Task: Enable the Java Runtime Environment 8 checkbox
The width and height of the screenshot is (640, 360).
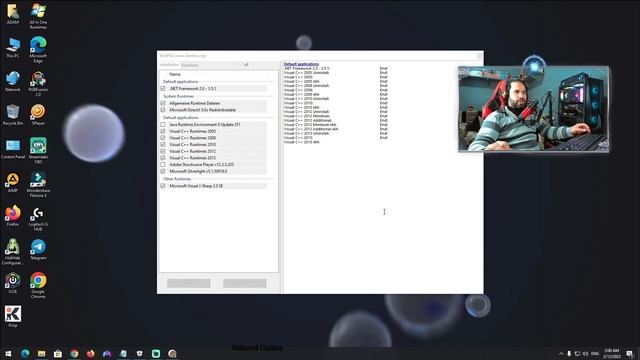Action: [163, 124]
